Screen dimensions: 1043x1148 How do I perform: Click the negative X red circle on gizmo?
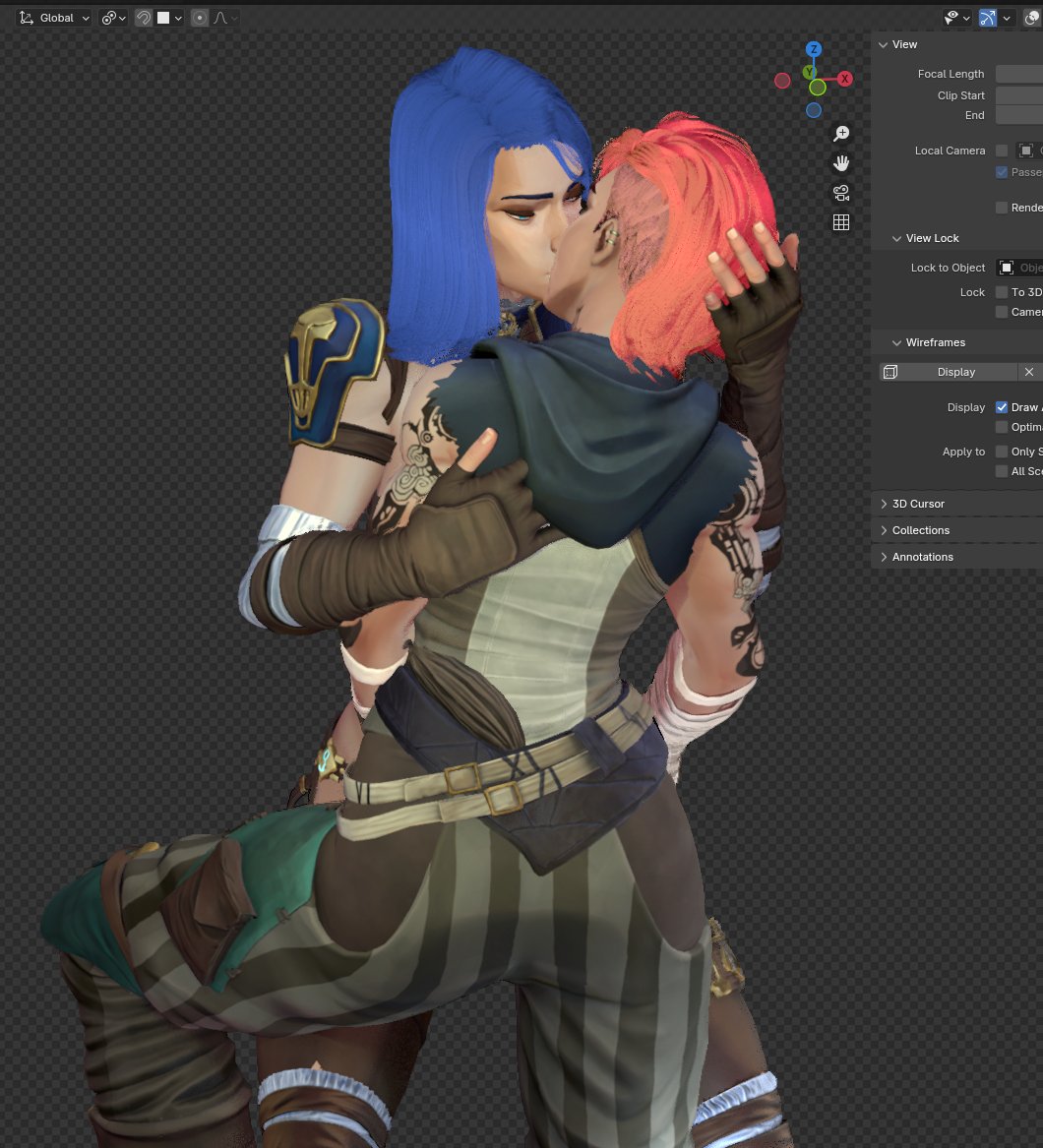tap(782, 81)
